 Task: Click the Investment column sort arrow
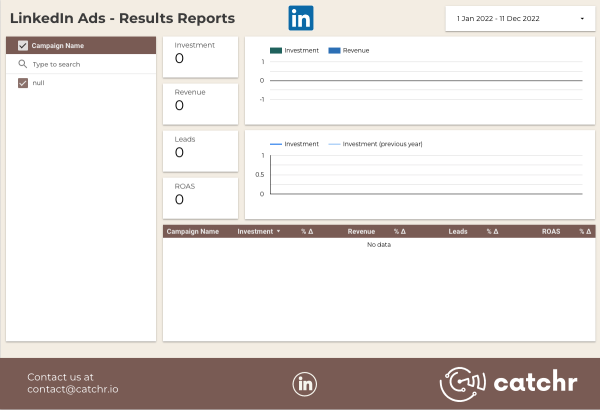(278, 231)
